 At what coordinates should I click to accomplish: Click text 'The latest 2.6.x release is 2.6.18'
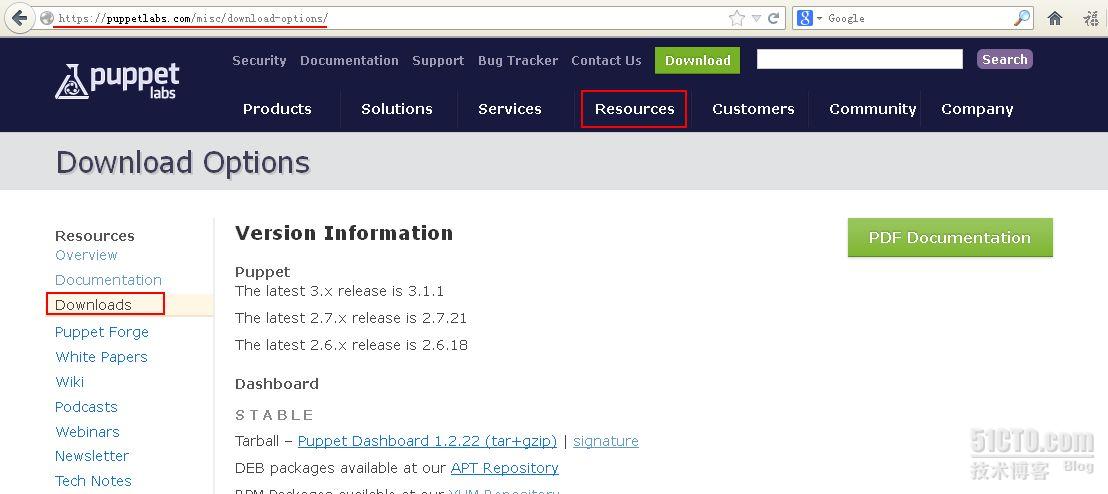coord(351,345)
